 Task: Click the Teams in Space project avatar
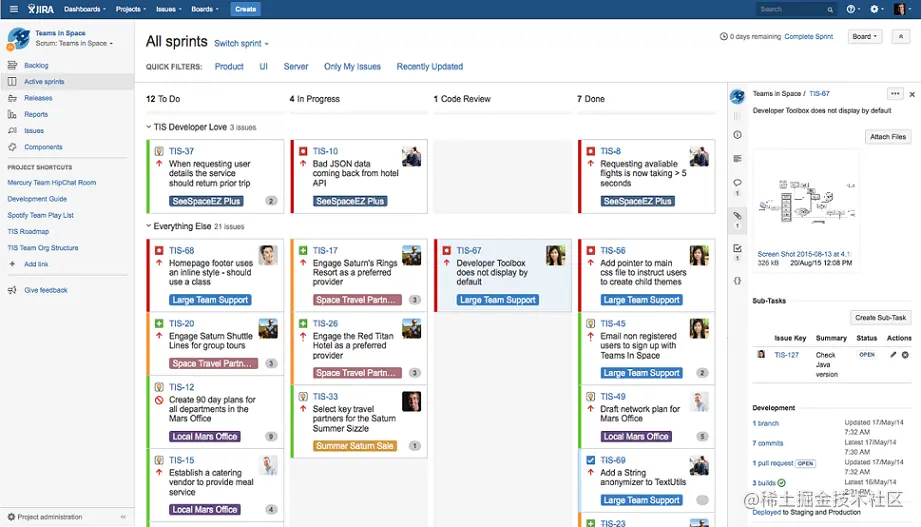click(x=18, y=38)
